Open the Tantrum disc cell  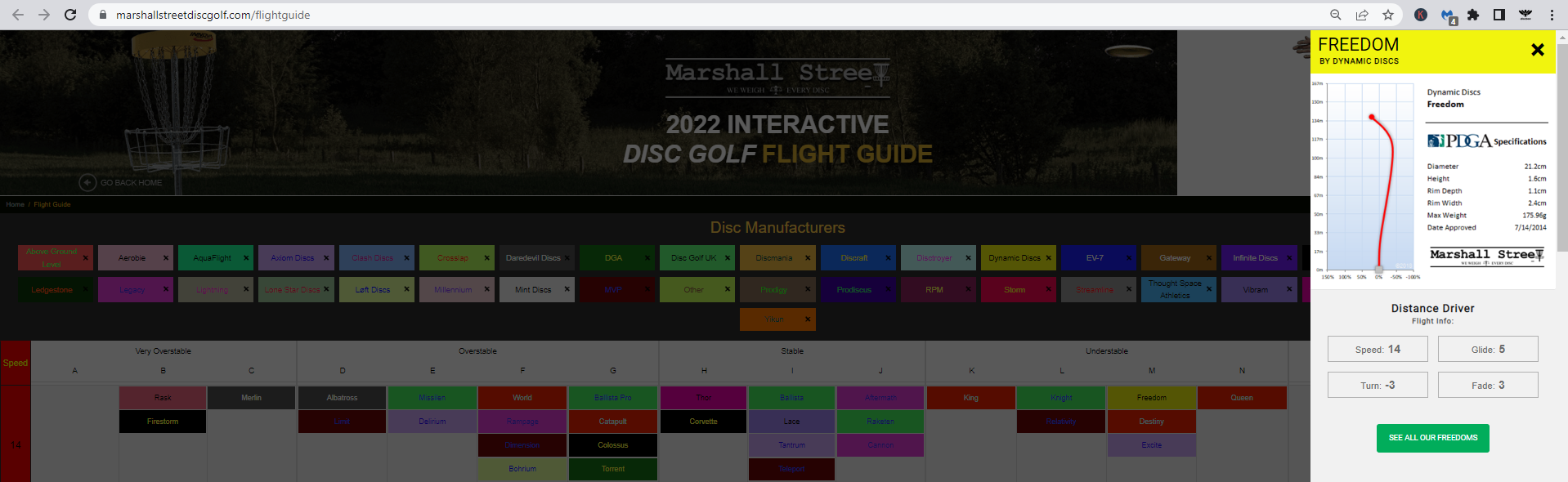pos(791,445)
